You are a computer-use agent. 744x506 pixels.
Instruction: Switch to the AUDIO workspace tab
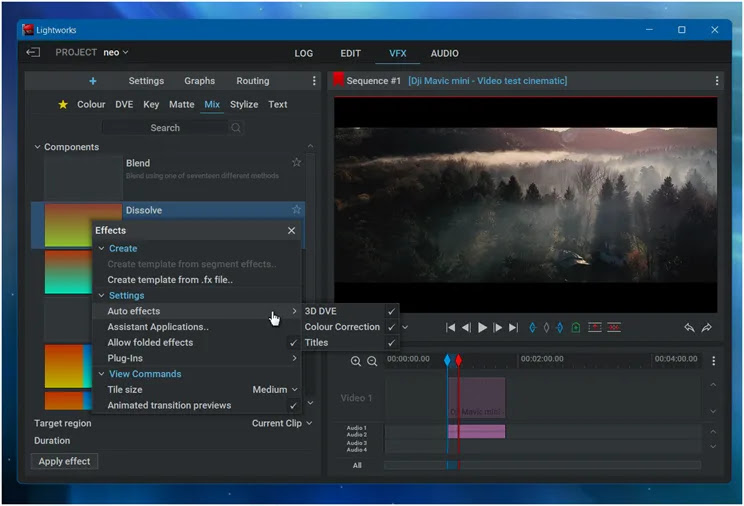[444, 53]
